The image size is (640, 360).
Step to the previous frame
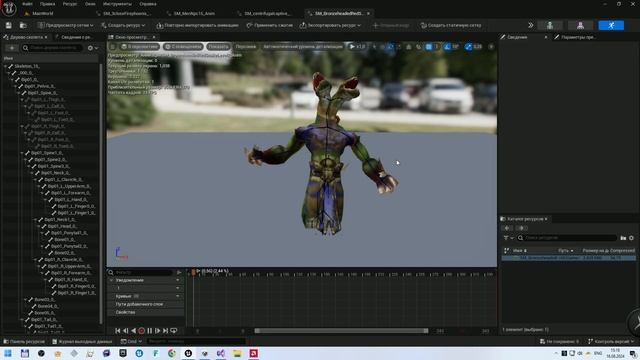[126, 331]
